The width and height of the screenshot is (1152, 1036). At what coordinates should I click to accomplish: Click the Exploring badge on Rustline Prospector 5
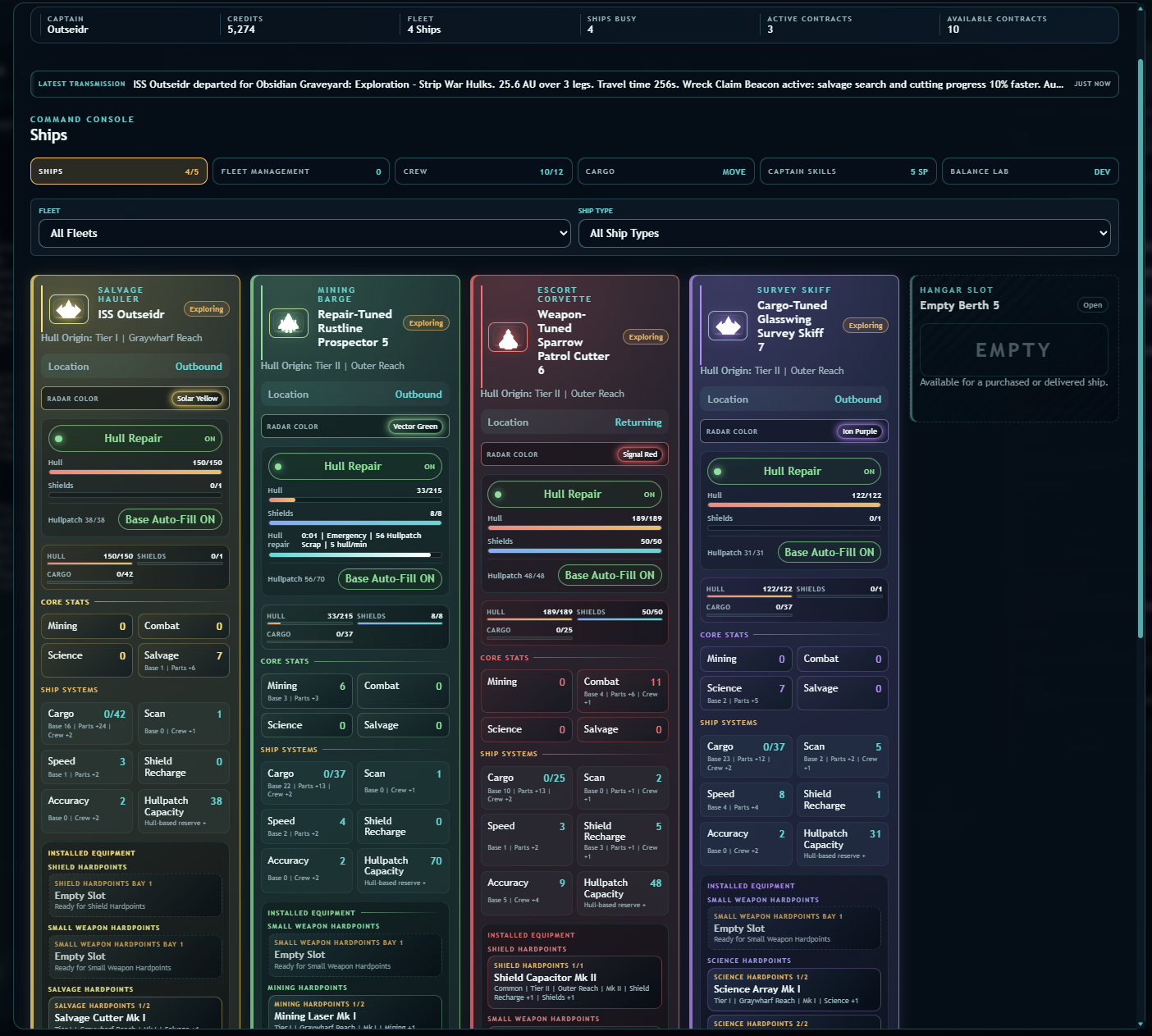[427, 323]
